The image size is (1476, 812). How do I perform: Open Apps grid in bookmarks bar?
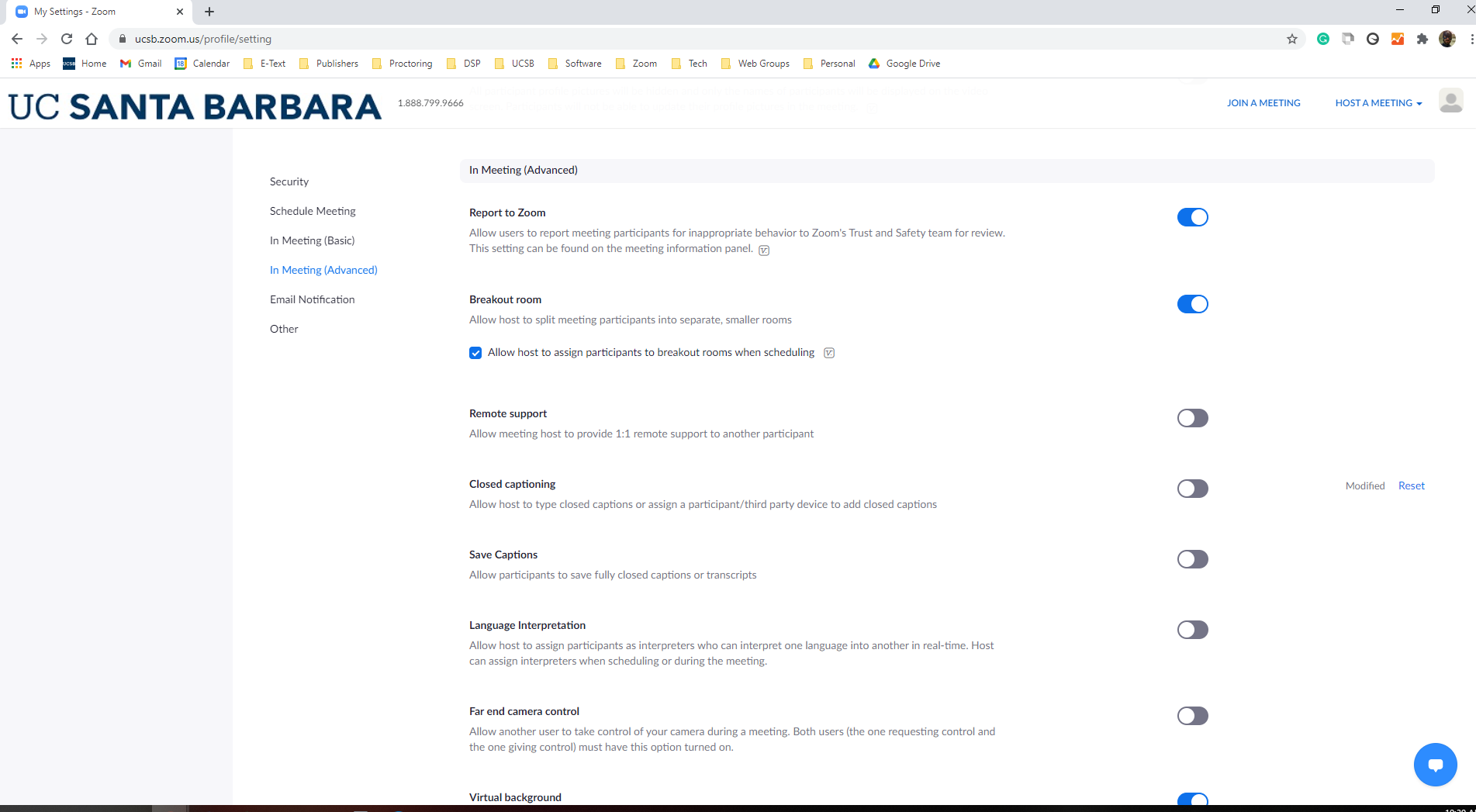(x=31, y=64)
